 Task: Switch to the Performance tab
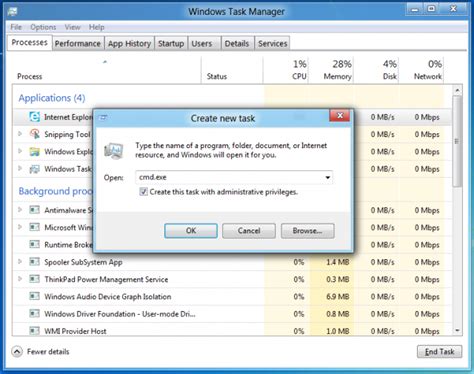point(78,44)
